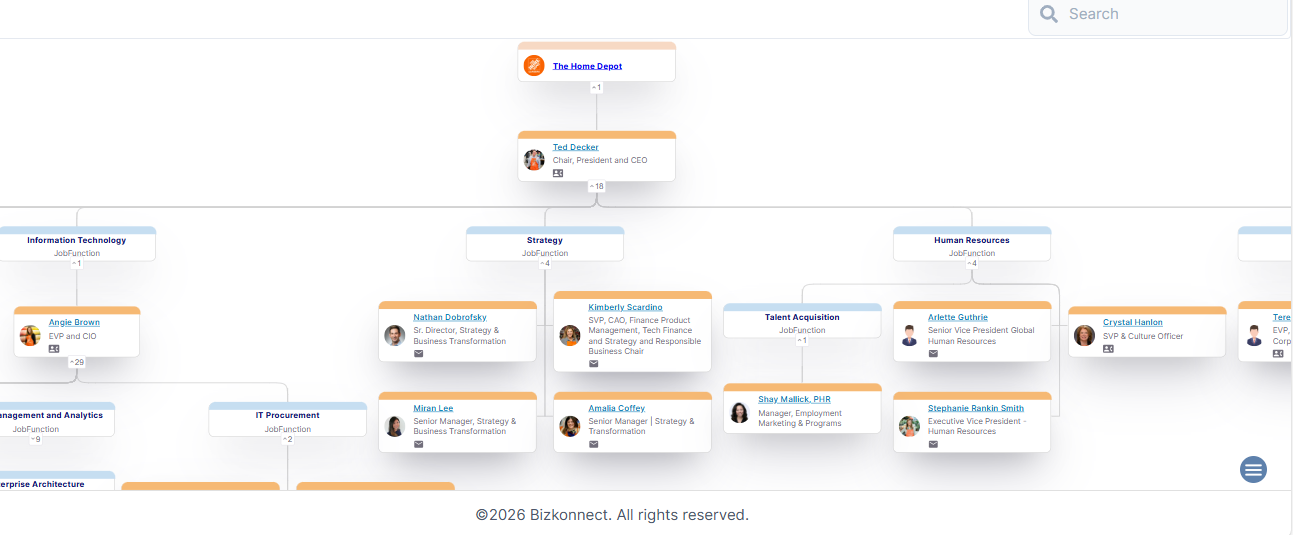Click Shay Mallick's avatar photo
Image resolution: width=1293 pixels, height=535 pixels.
point(740,413)
